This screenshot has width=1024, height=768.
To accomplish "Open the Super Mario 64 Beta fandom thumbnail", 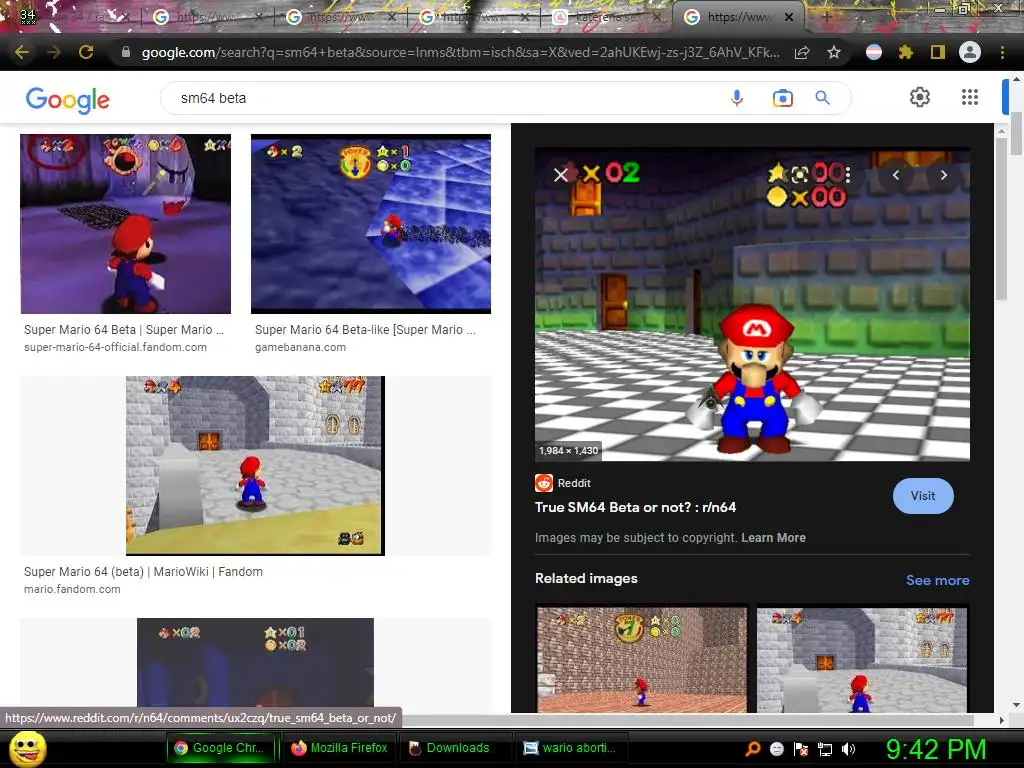I will coord(125,224).
